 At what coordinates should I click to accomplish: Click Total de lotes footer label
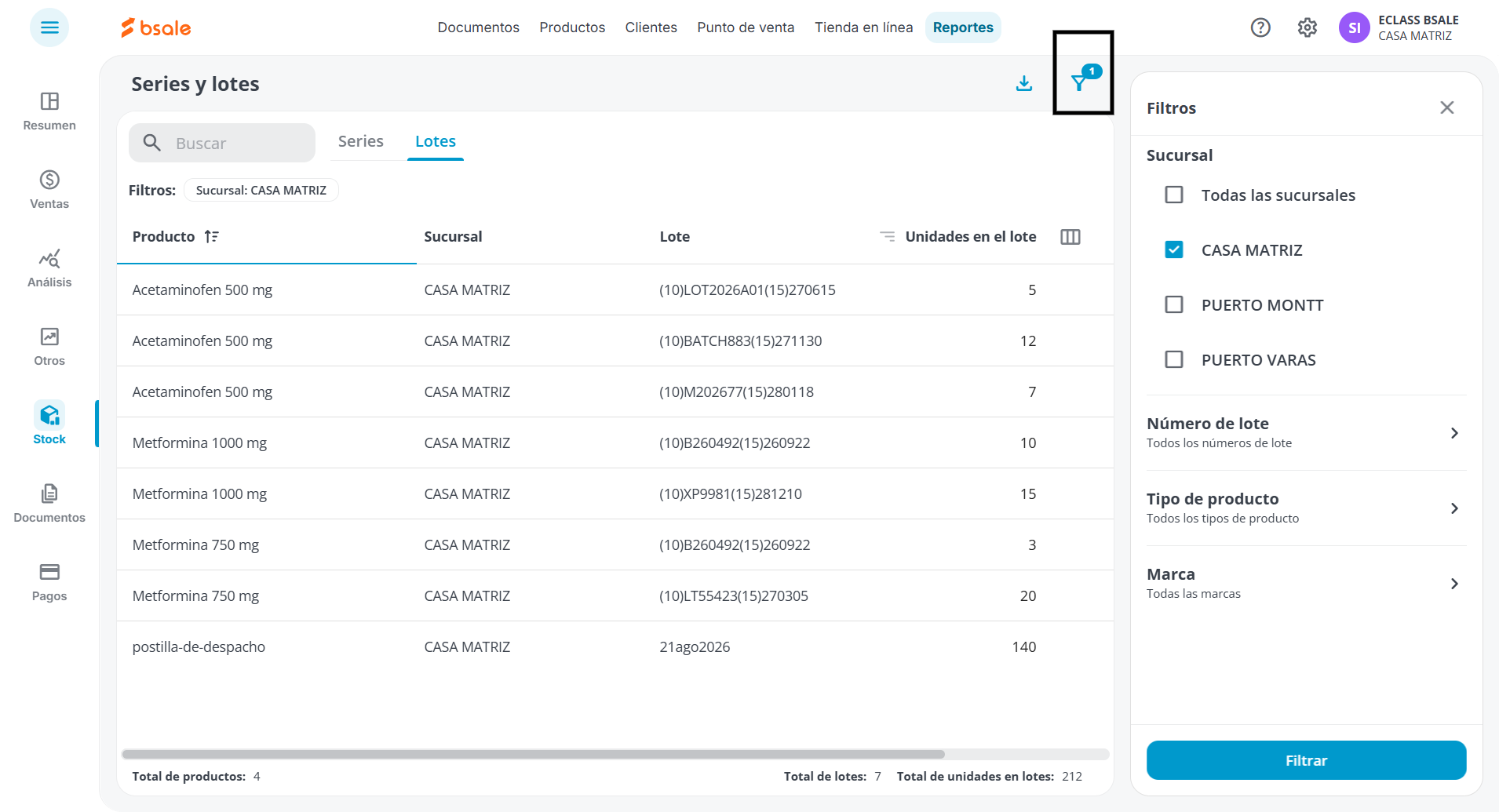(x=825, y=776)
